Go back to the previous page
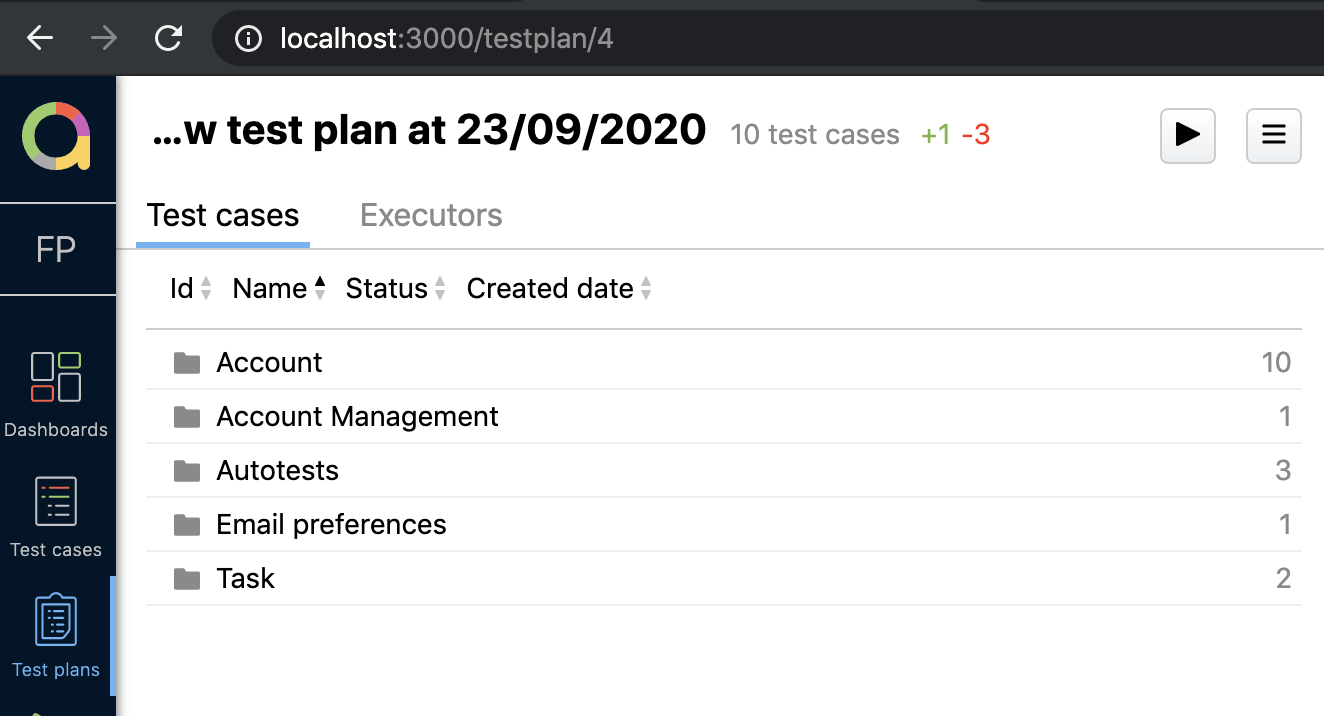1324x716 pixels. pos(40,39)
